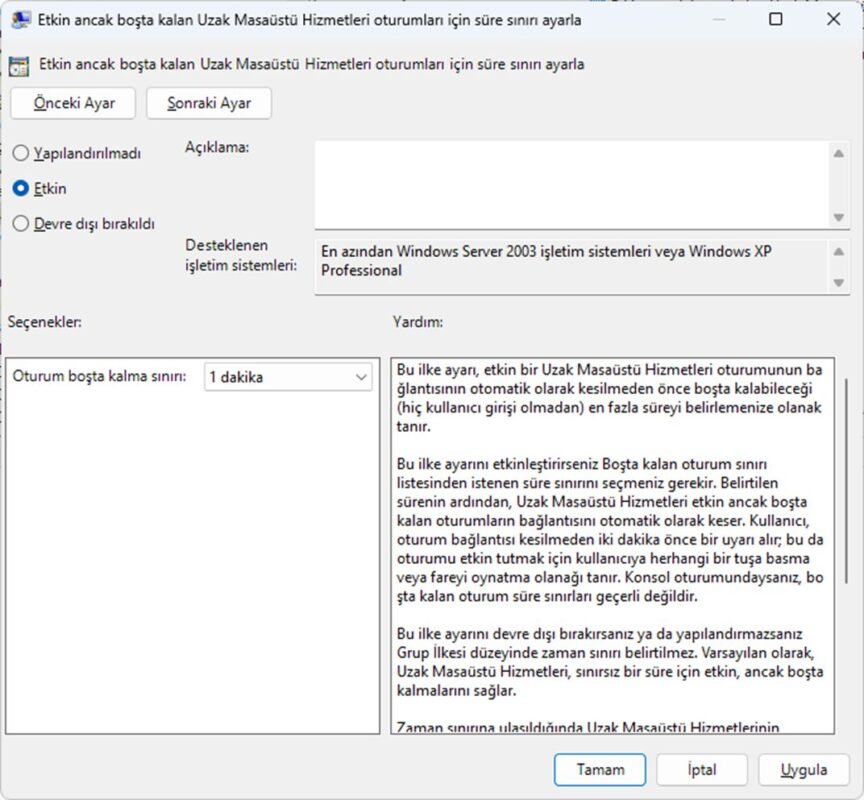
Task: Apply changes with the Uygula button
Action: point(804,770)
